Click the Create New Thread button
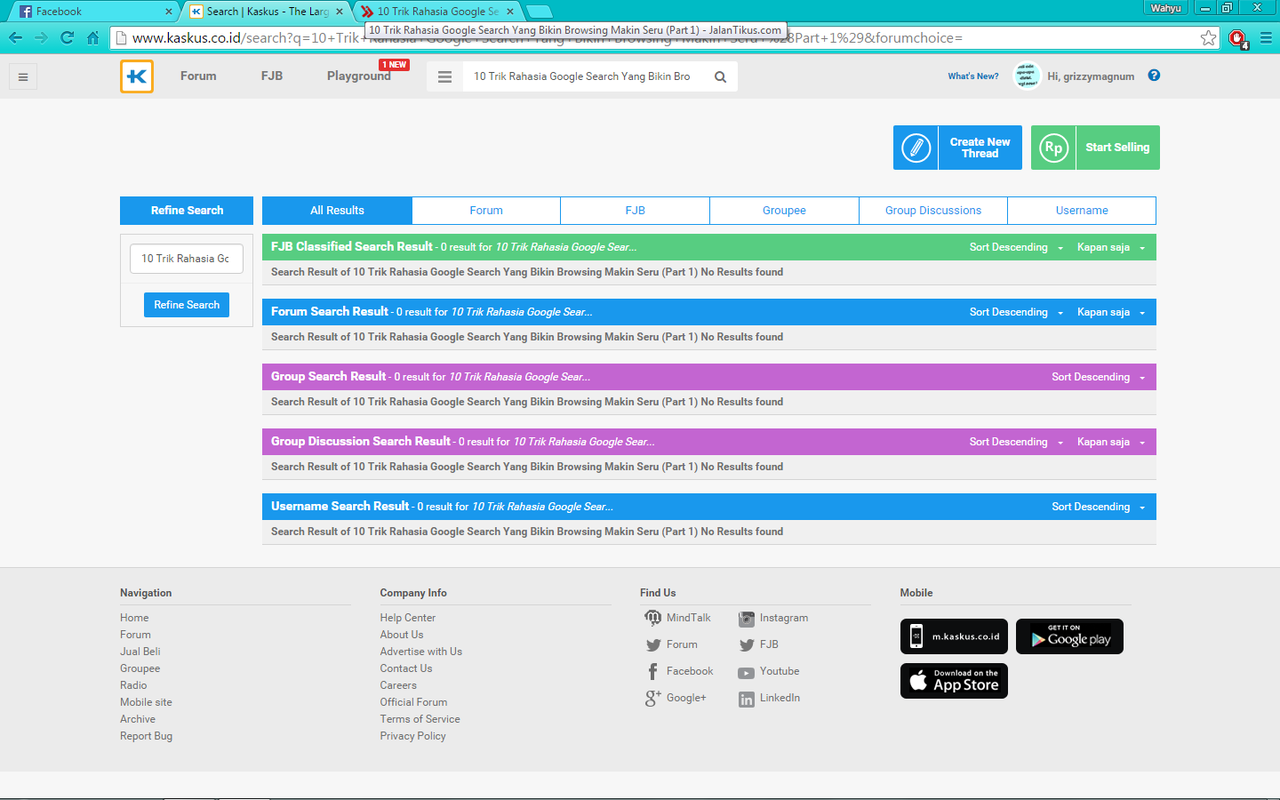Viewport: 1280px width, 800px height. (x=957, y=148)
